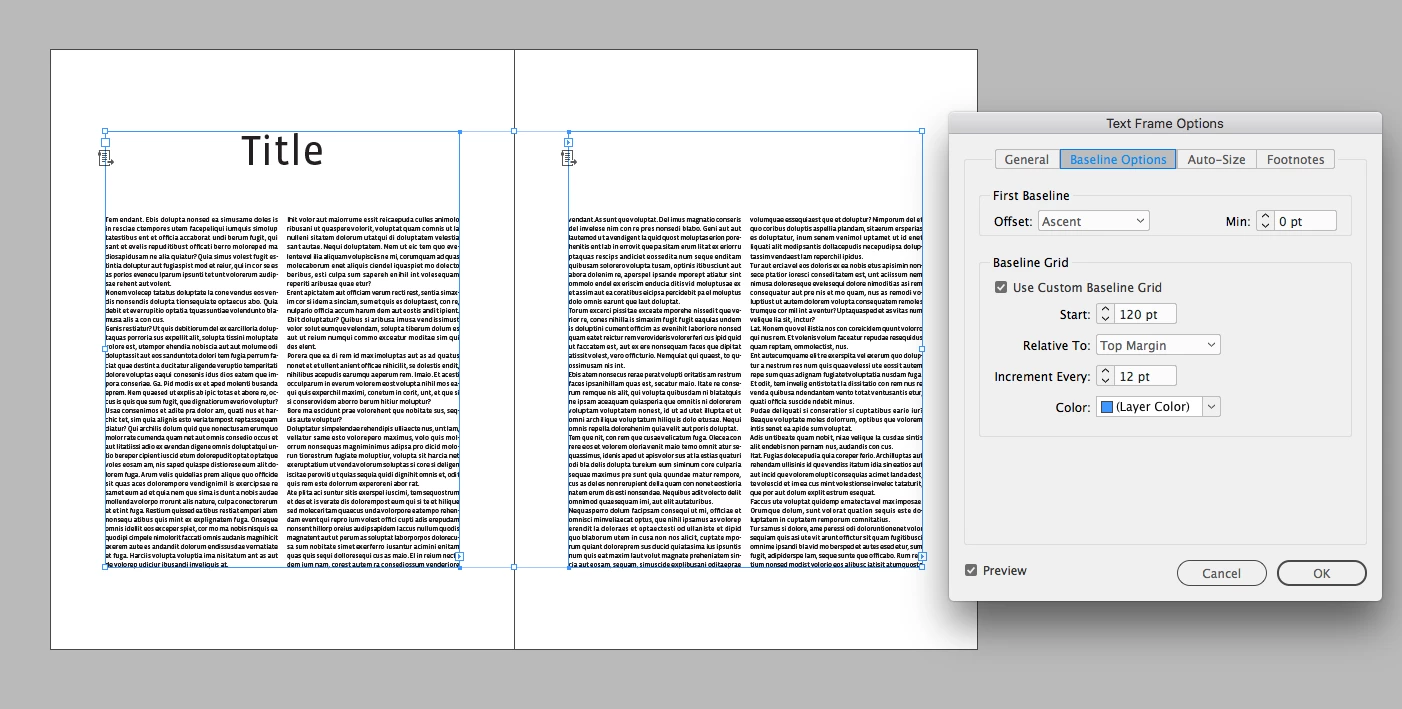Screen dimensions: 1402x709
Task: Click the Increment Every stepper arrows
Action: coord(1105,376)
